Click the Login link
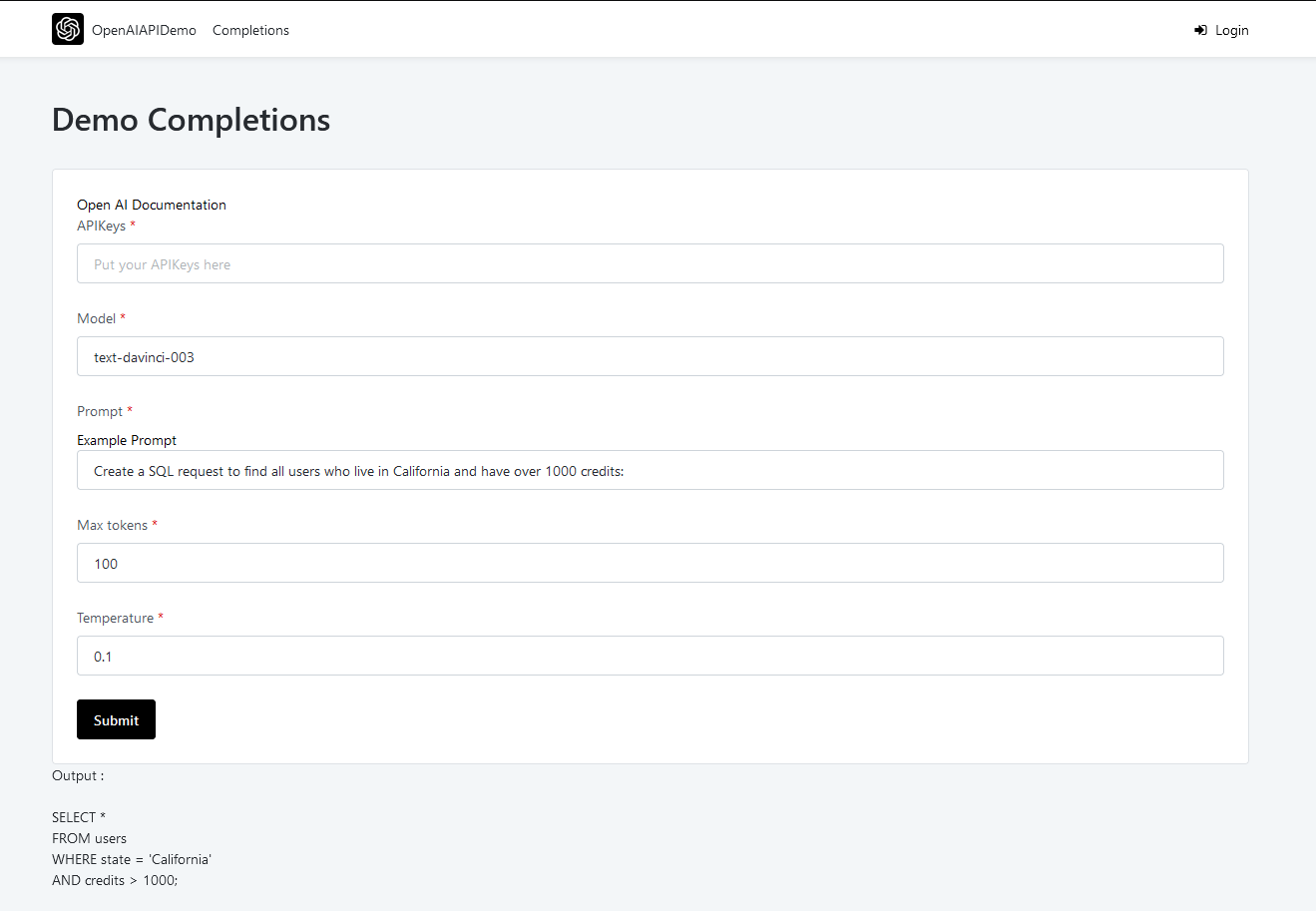 point(1221,30)
